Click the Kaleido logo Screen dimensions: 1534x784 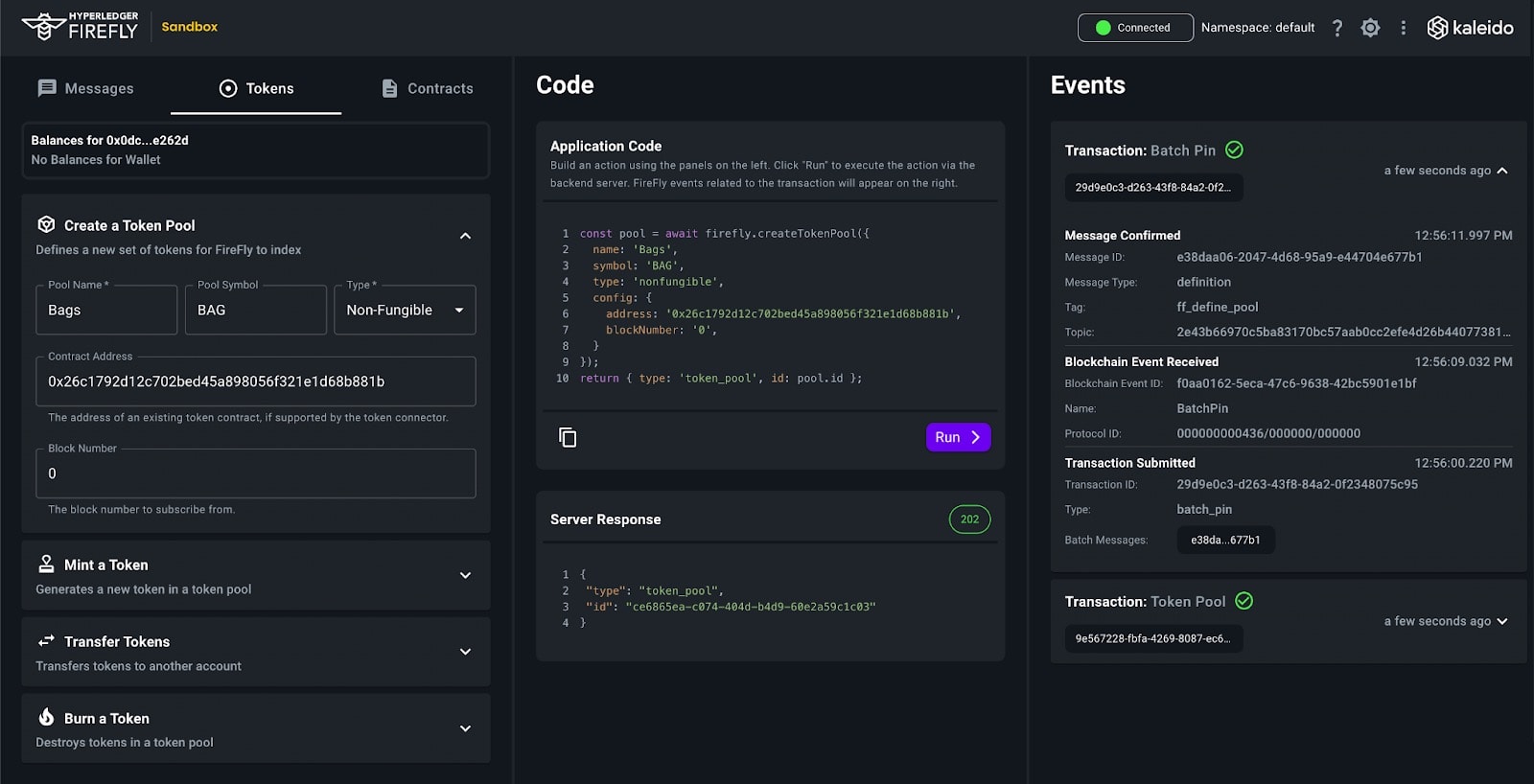pos(1470,28)
